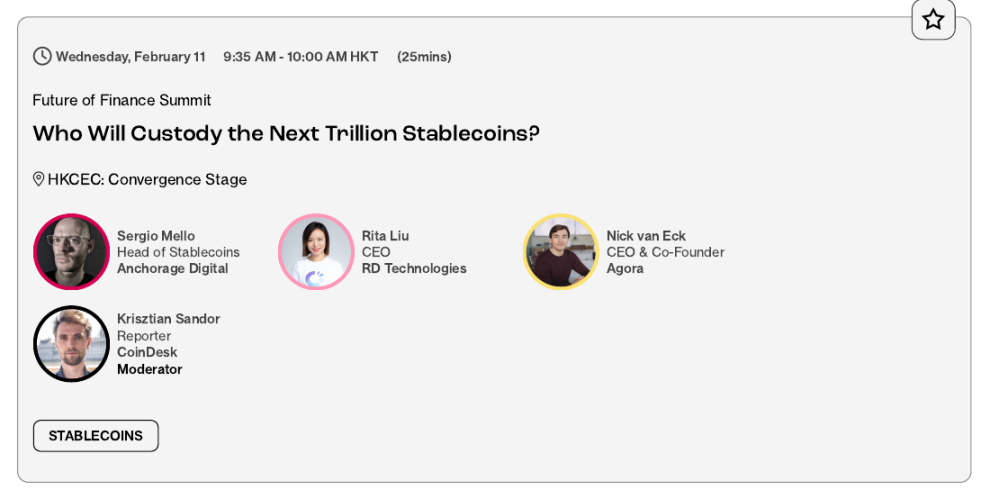
Task: Click the Anchorage Digital company name
Action: (172, 268)
